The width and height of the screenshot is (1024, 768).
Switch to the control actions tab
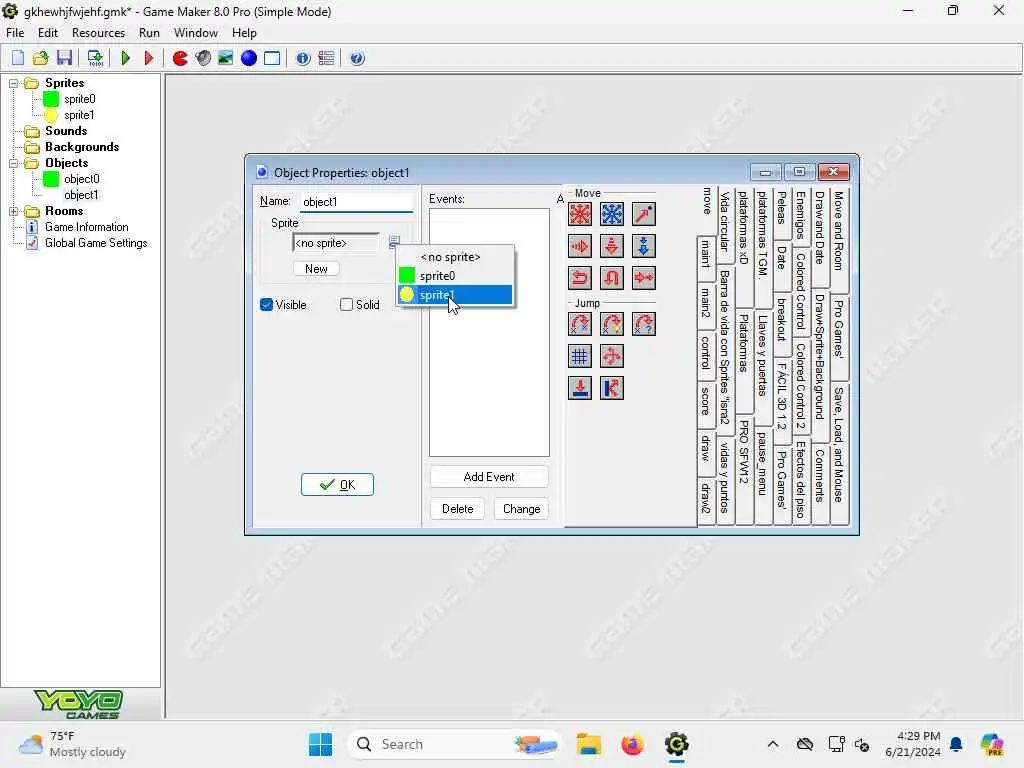pos(705,353)
